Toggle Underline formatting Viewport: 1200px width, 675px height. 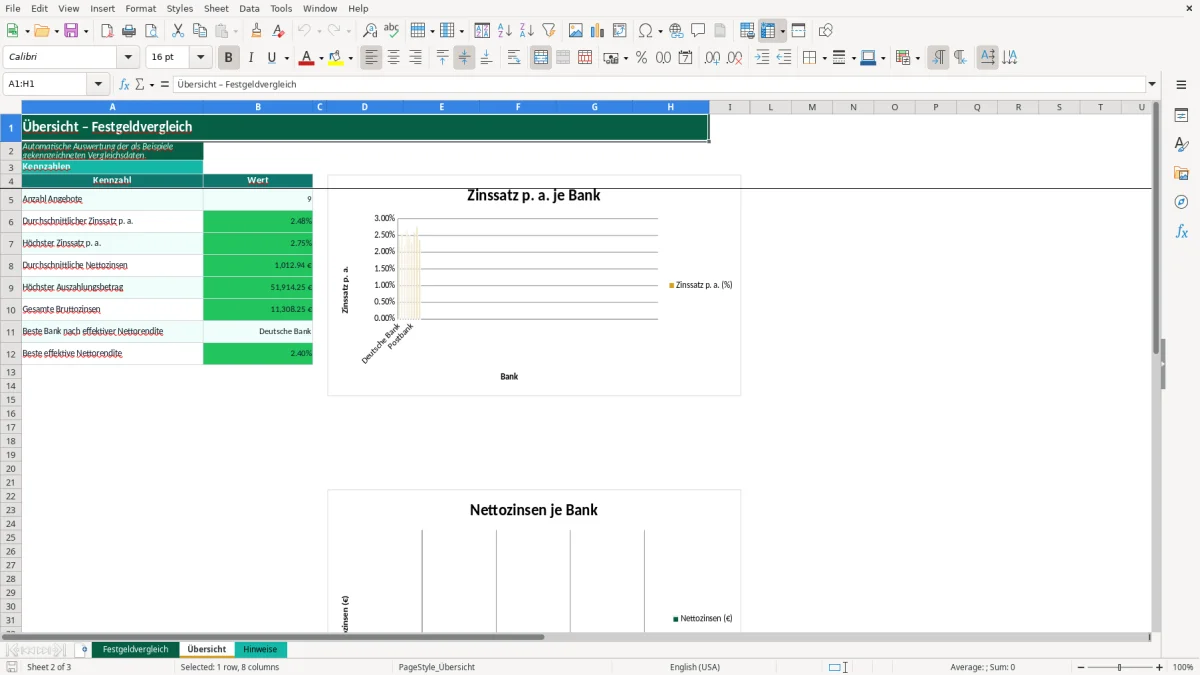point(271,58)
